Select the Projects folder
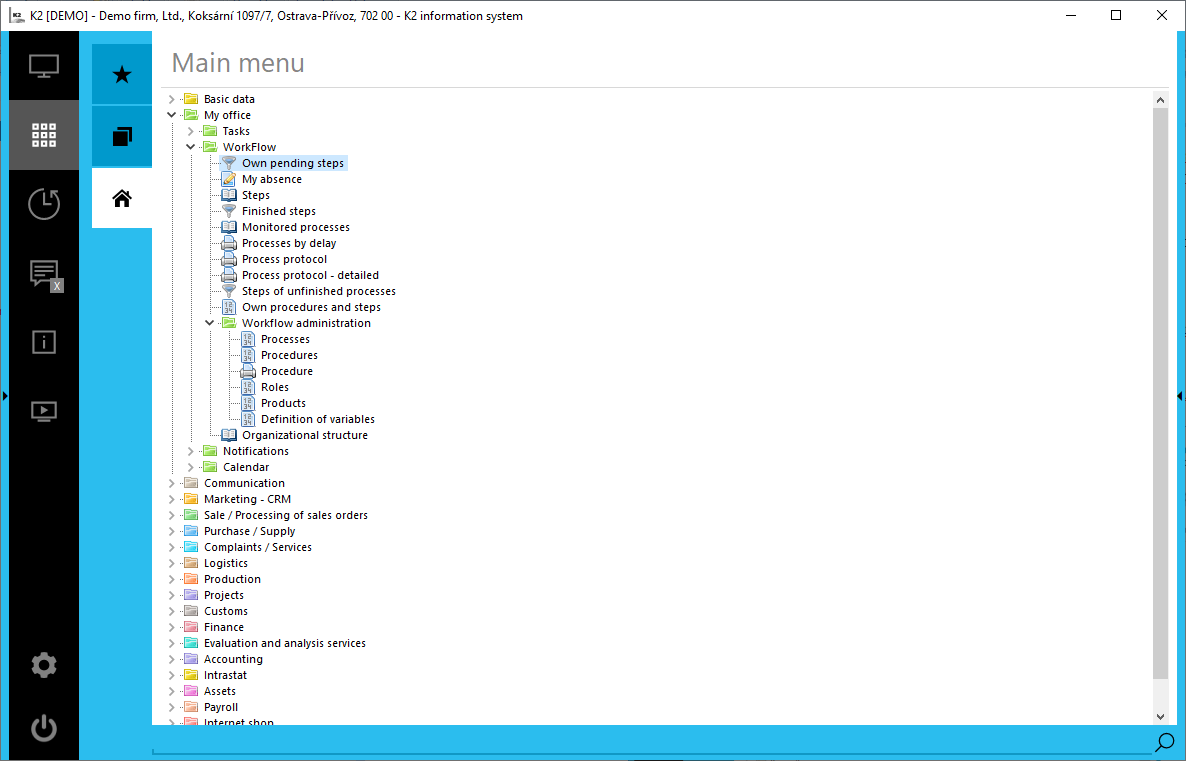The image size is (1186, 761). point(224,595)
